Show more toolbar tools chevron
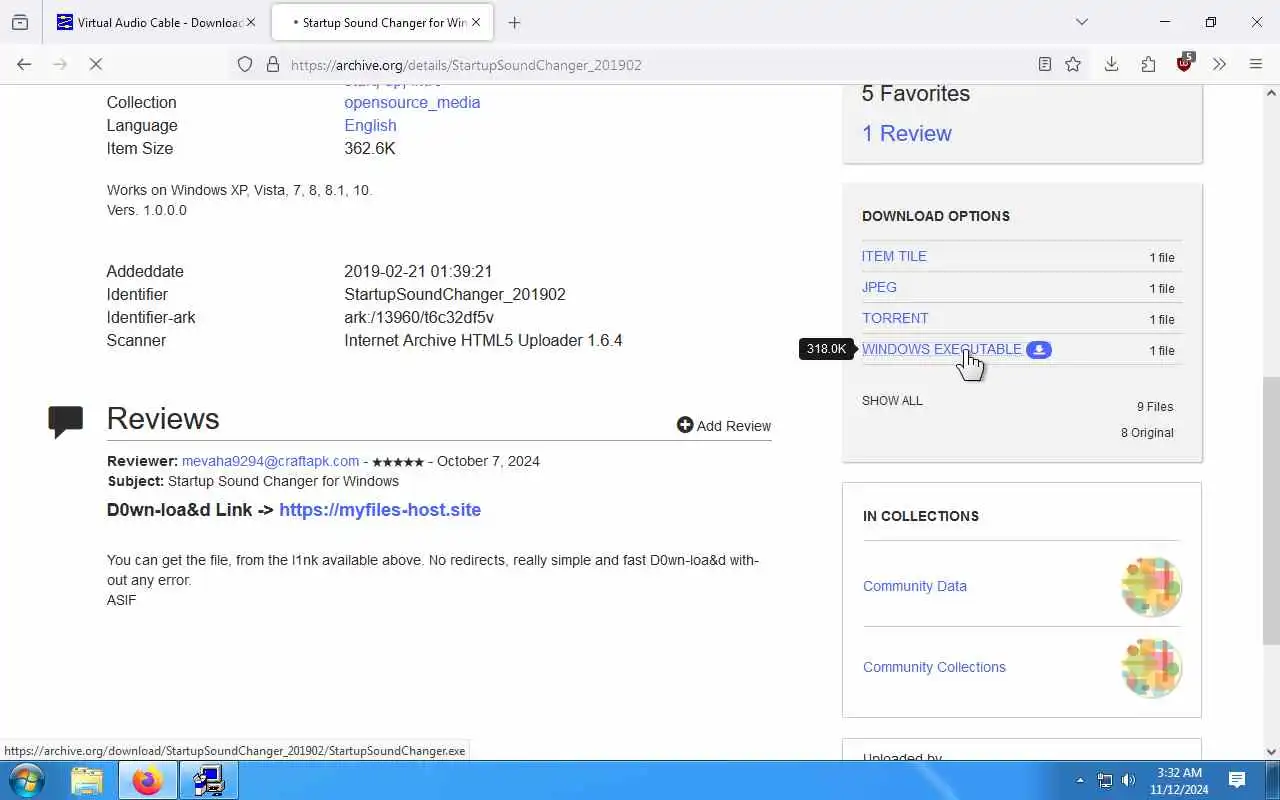This screenshot has width=1280, height=800. pyautogui.click(x=1219, y=64)
